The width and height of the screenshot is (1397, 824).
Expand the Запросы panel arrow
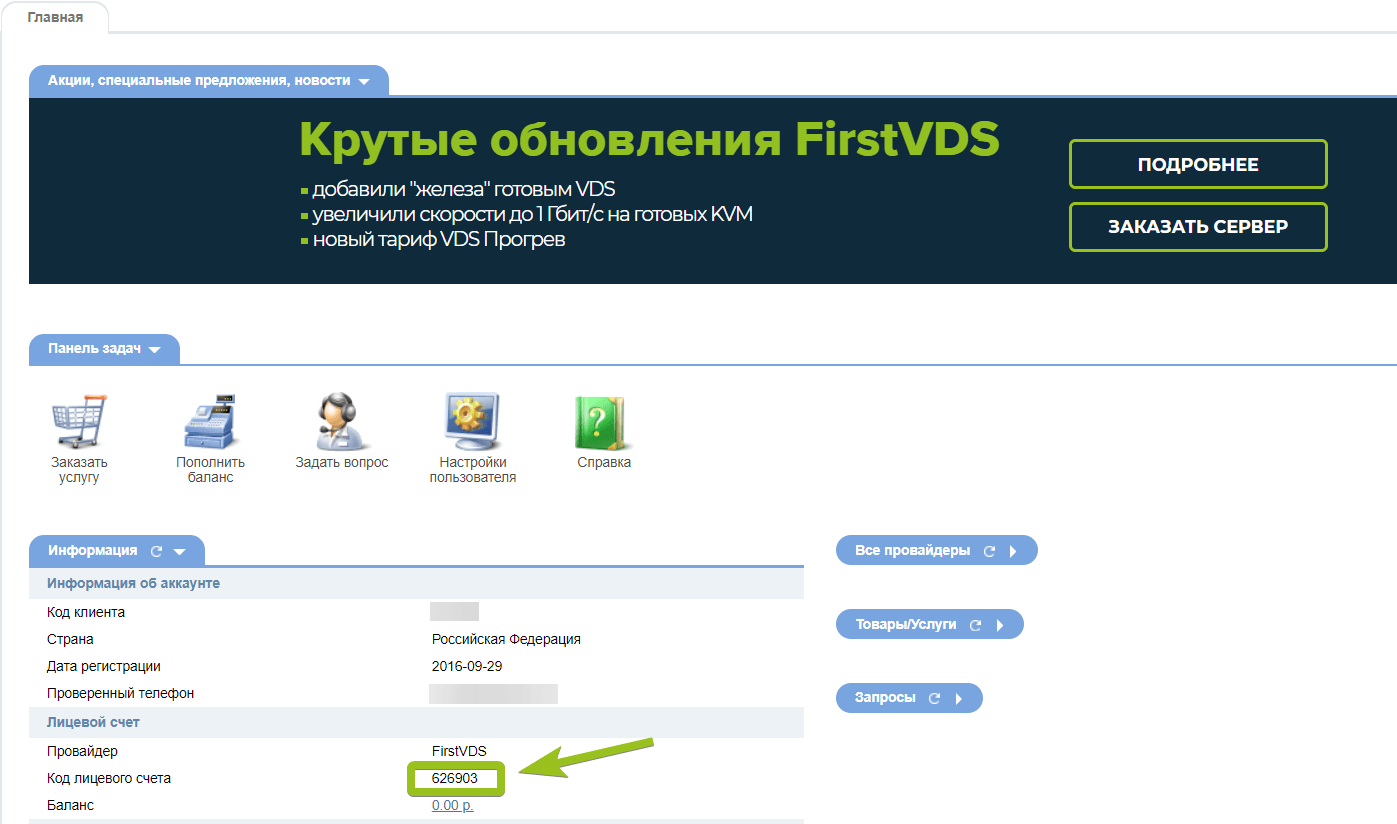[x=958, y=698]
